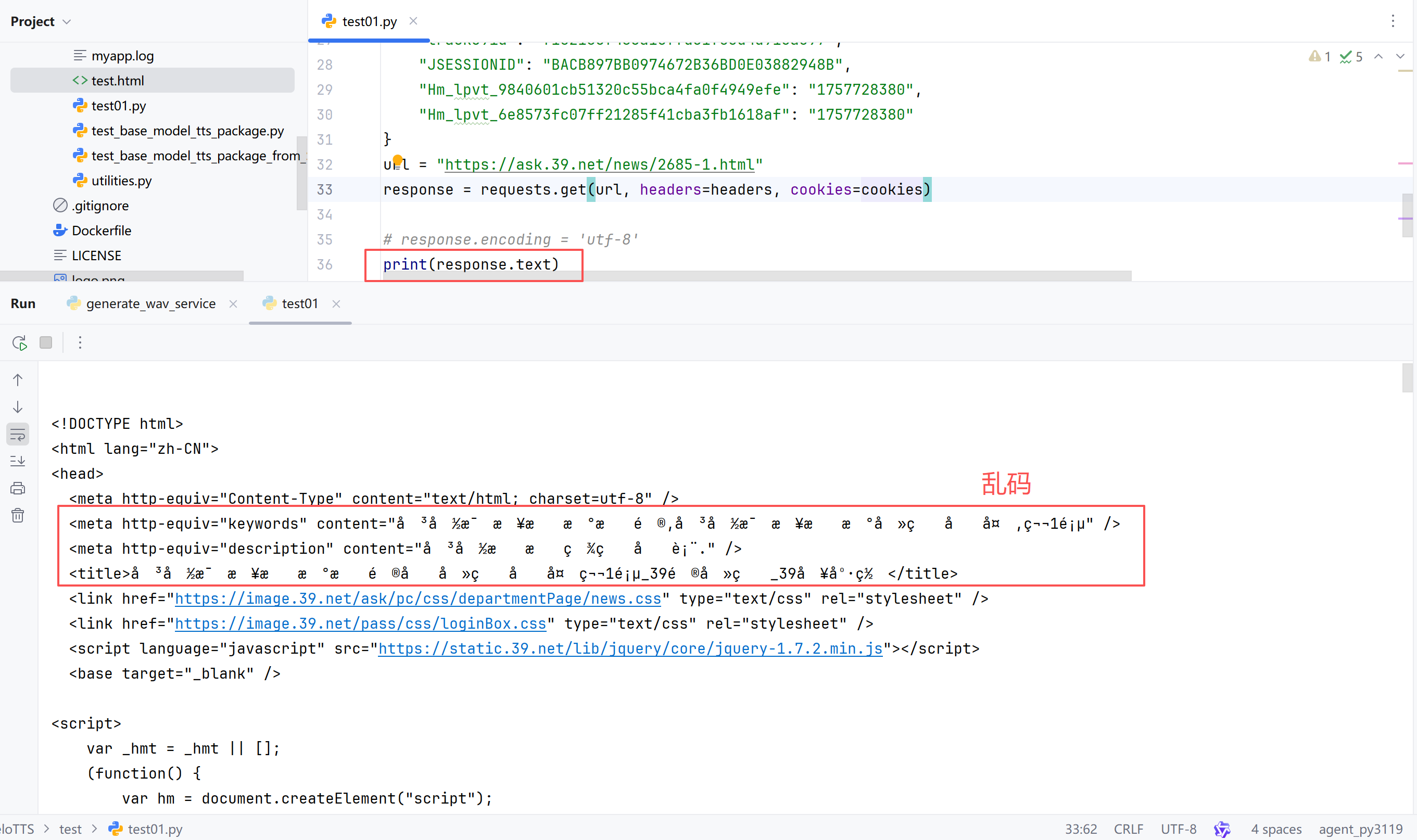
Task: Open the Run toolbar more-options menu
Action: (80, 342)
